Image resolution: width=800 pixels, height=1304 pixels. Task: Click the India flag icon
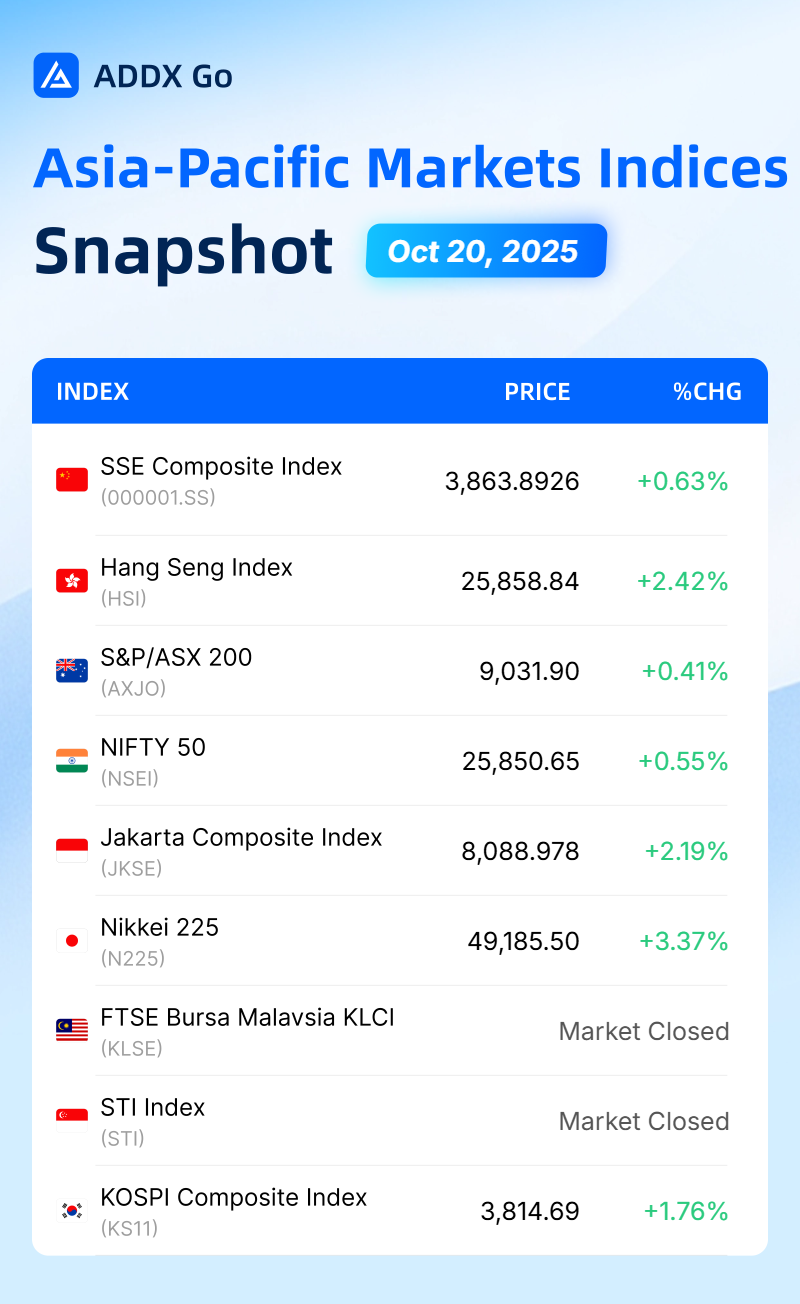pyautogui.click(x=72, y=761)
